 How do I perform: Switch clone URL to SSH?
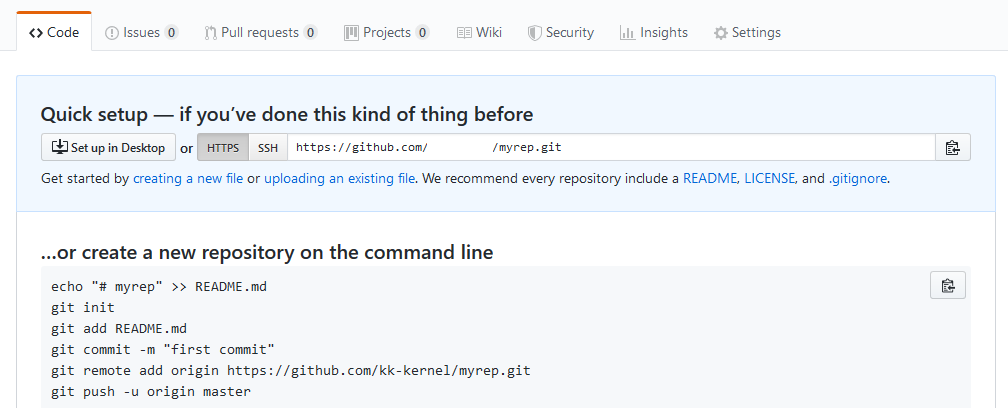click(268, 148)
